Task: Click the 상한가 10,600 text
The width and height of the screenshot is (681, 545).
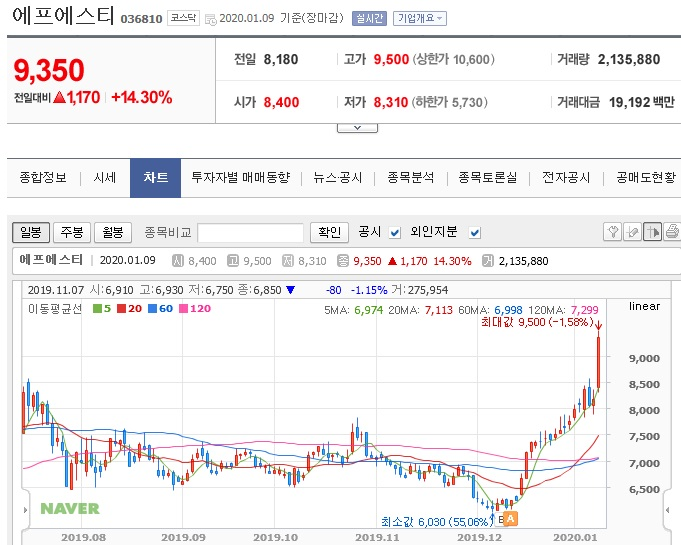Action: pyautogui.click(x=453, y=59)
